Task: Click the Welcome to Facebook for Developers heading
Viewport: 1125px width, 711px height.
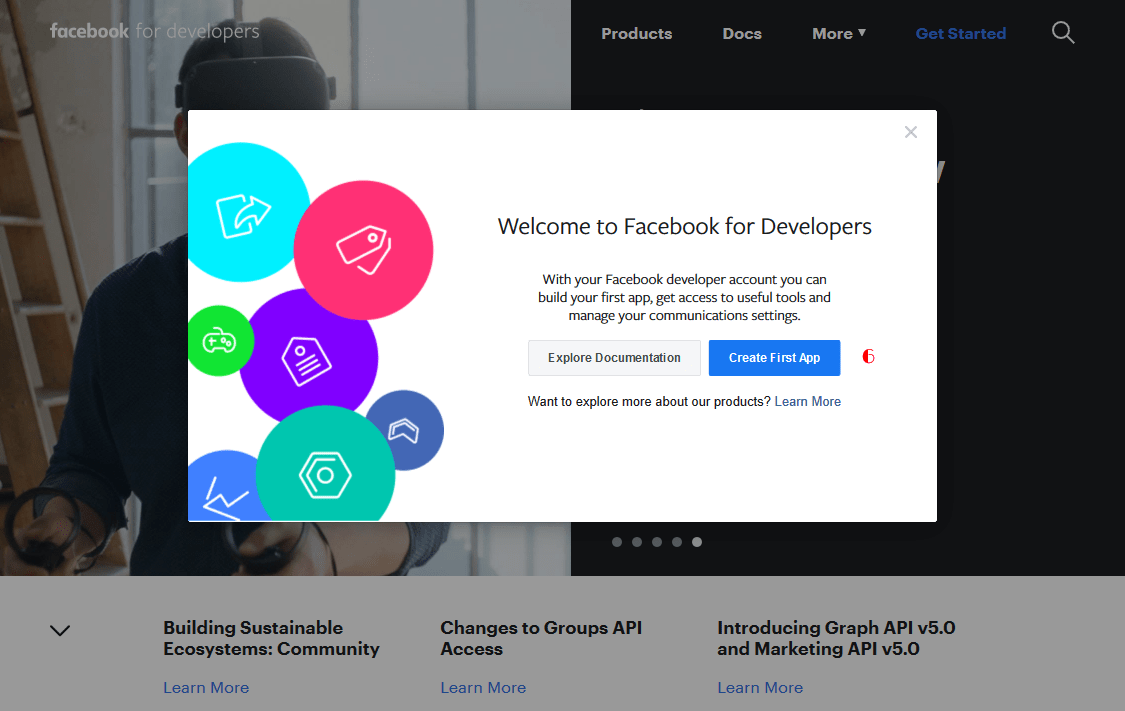Action: [x=684, y=227]
